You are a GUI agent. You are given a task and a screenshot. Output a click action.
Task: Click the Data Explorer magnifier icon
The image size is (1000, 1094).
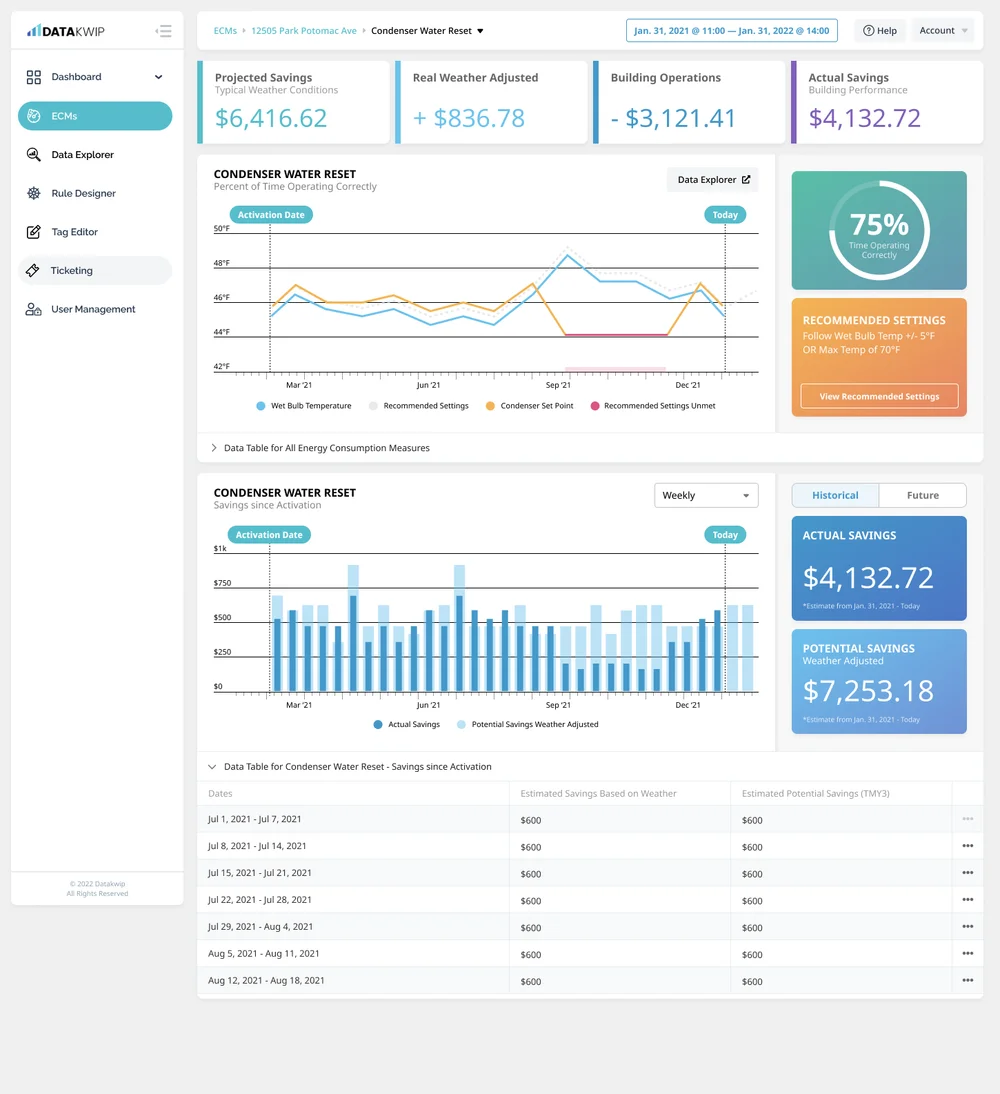(x=33, y=154)
